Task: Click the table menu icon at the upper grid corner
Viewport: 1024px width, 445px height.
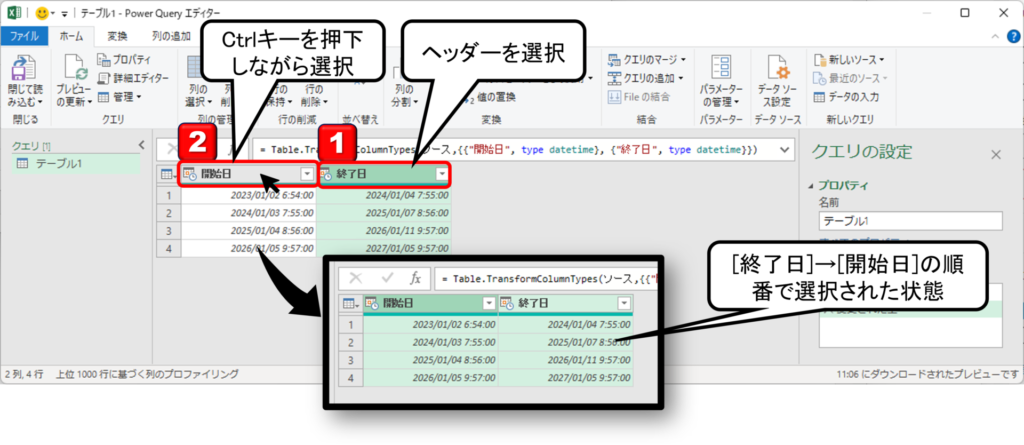Action: [168, 174]
